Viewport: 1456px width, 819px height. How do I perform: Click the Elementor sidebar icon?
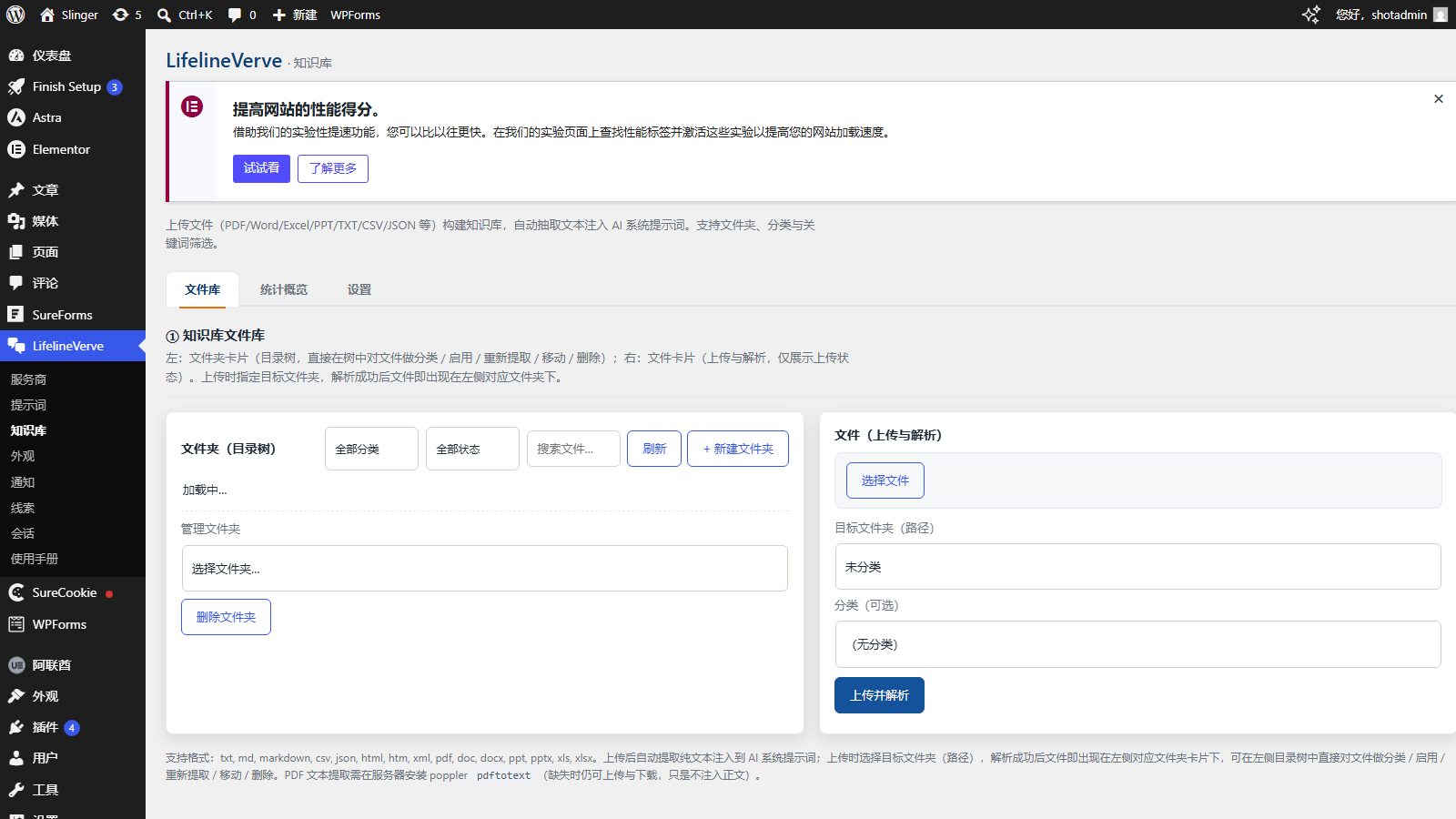pyautogui.click(x=16, y=149)
